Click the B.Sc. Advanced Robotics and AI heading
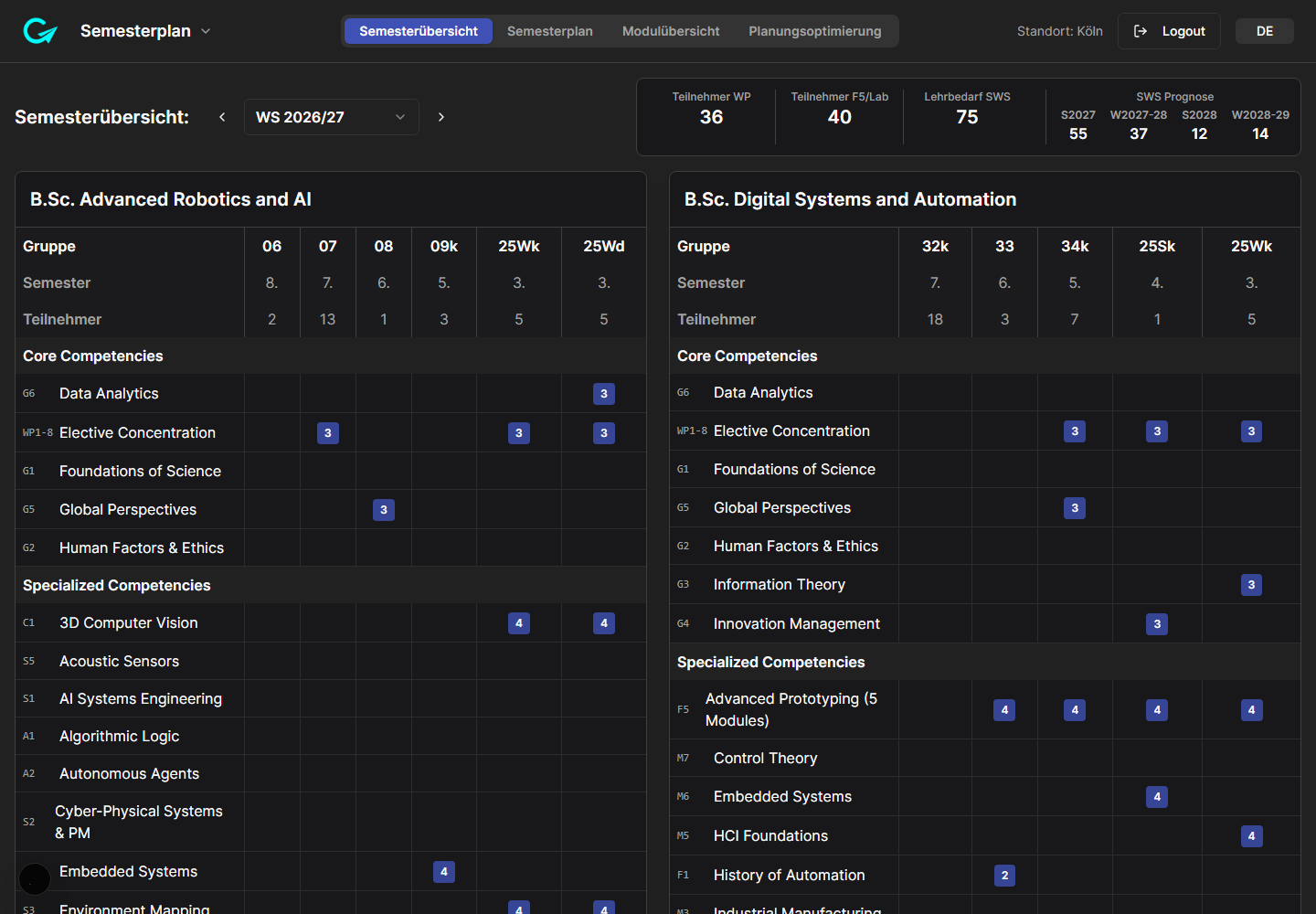Viewport: 1316px width, 914px height. (x=171, y=199)
